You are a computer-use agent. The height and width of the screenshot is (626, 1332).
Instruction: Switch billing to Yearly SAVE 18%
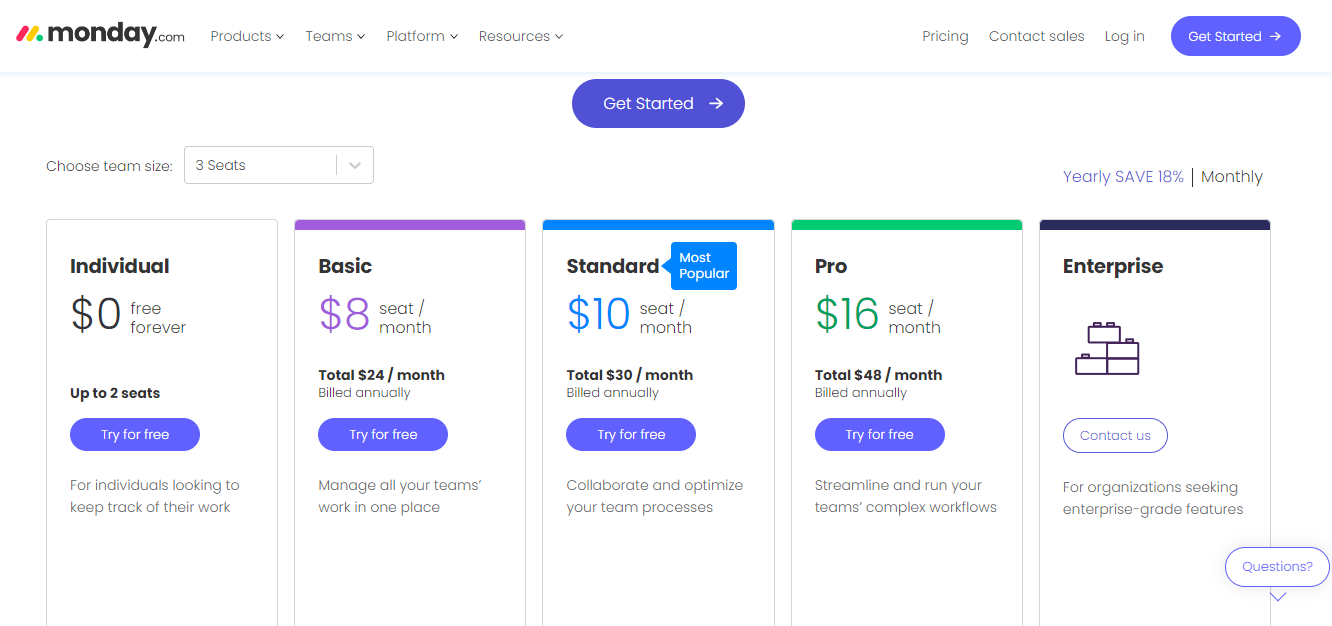(x=1122, y=177)
